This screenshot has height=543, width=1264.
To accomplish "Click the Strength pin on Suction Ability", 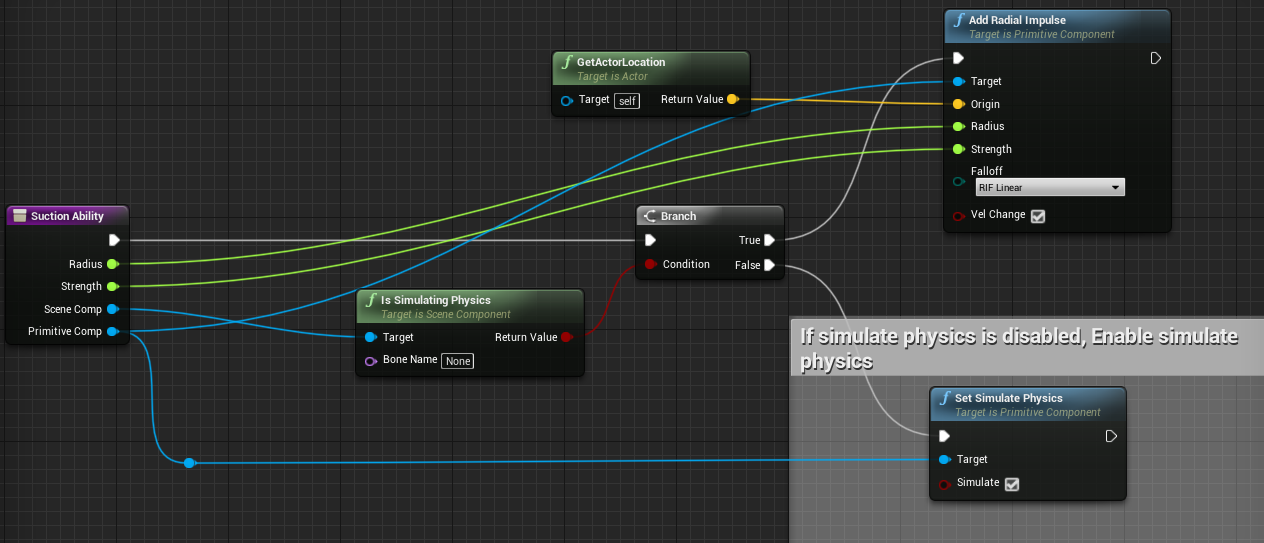I will (x=112, y=286).
